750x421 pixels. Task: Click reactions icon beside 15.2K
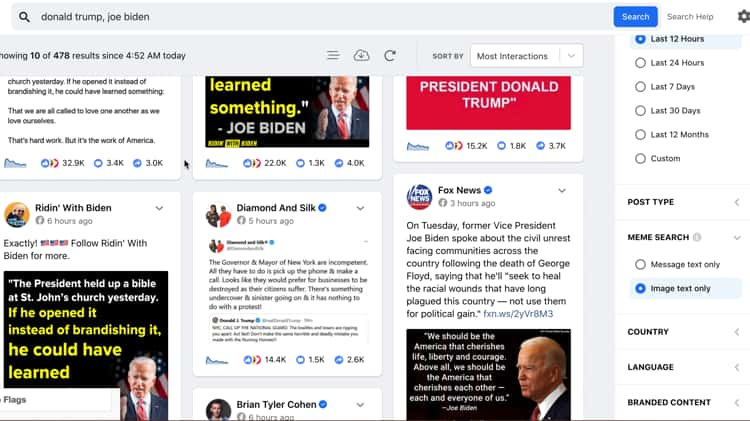coord(454,145)
